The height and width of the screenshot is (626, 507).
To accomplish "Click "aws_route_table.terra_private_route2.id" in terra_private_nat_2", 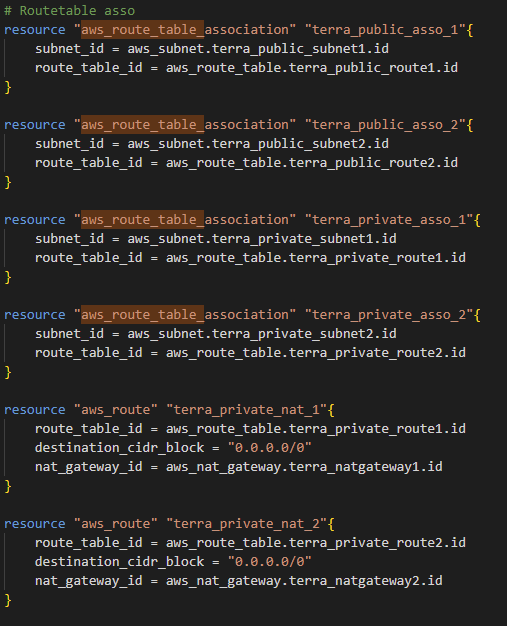I will pyautogui.click(x=316, y=543).
